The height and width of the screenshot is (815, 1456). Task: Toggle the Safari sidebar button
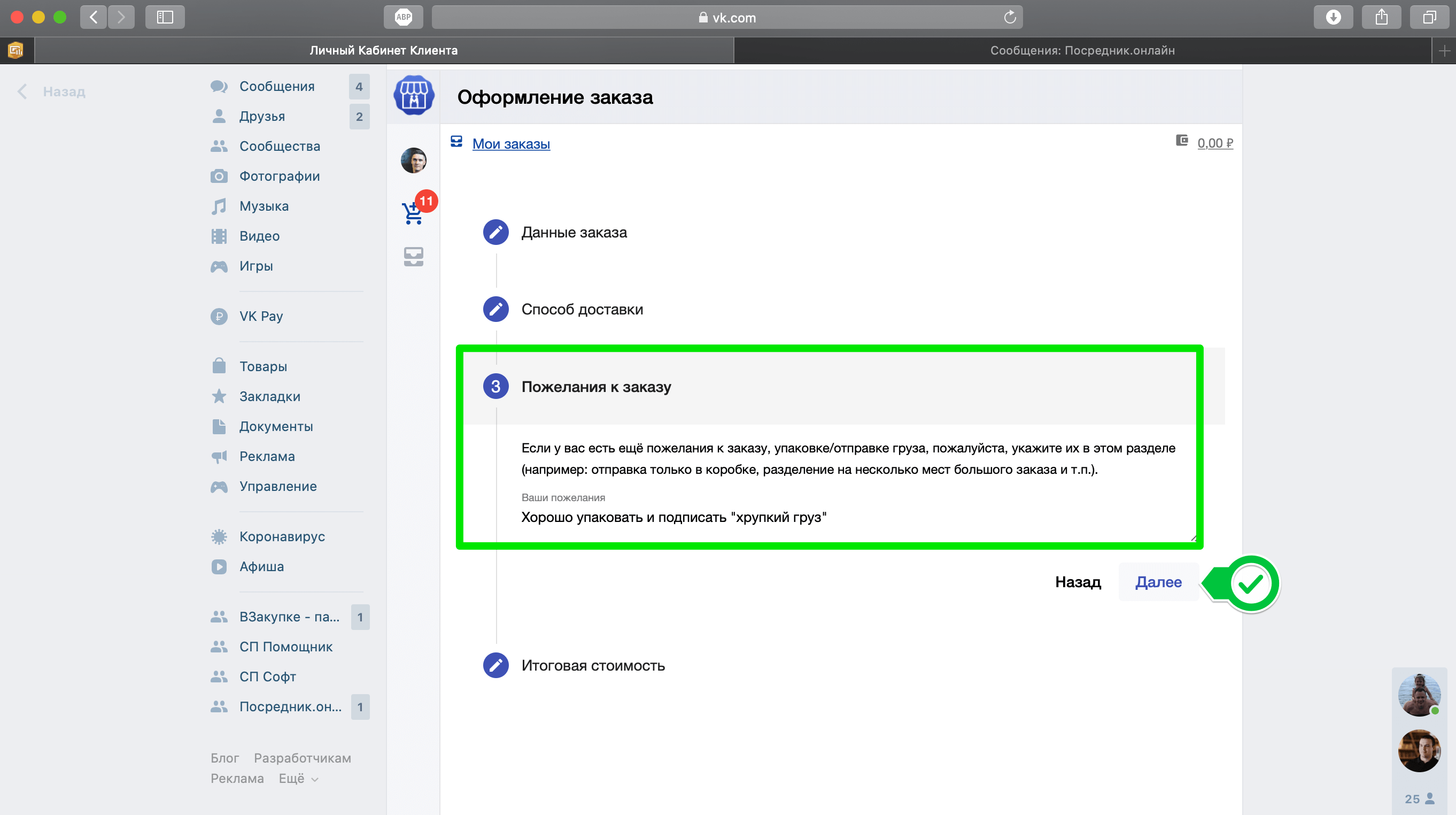pyautogui.click(x=165, y=18)
